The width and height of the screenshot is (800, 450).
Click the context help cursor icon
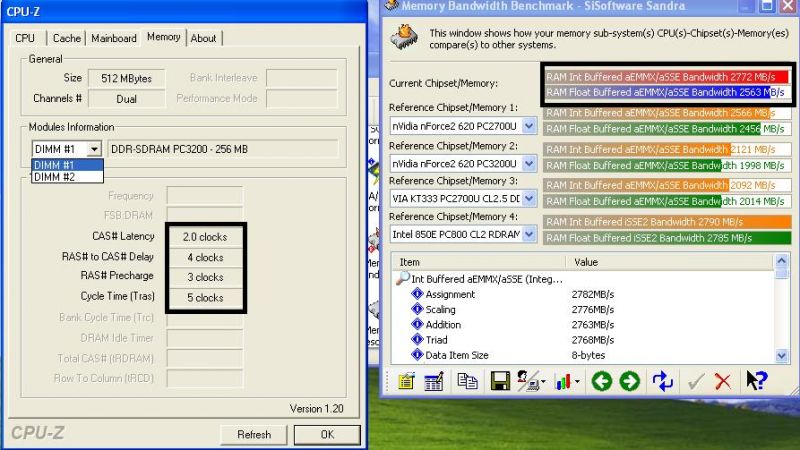click(756, 381)
